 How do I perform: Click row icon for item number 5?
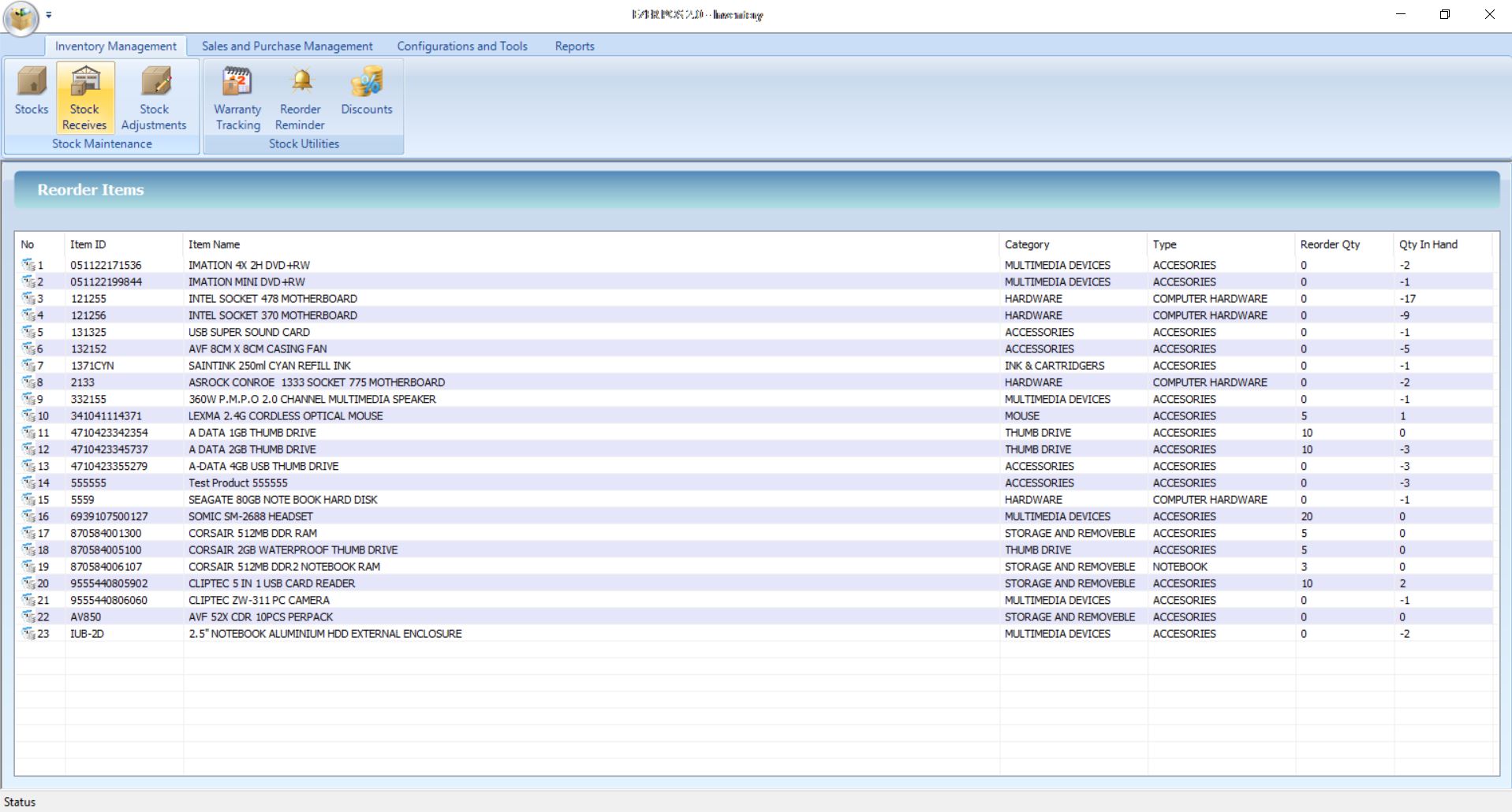pos(28,332)
